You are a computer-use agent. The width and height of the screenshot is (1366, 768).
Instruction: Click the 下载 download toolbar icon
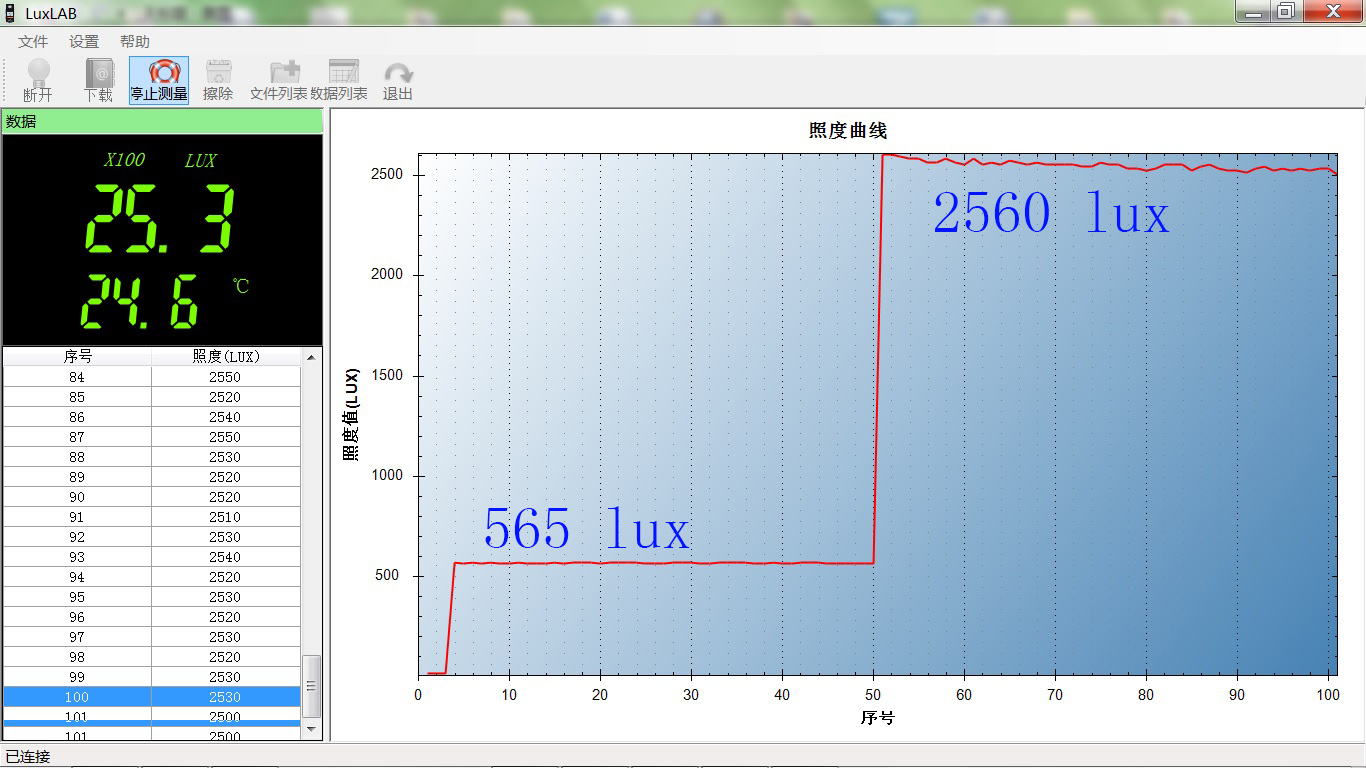coord(98,80)
